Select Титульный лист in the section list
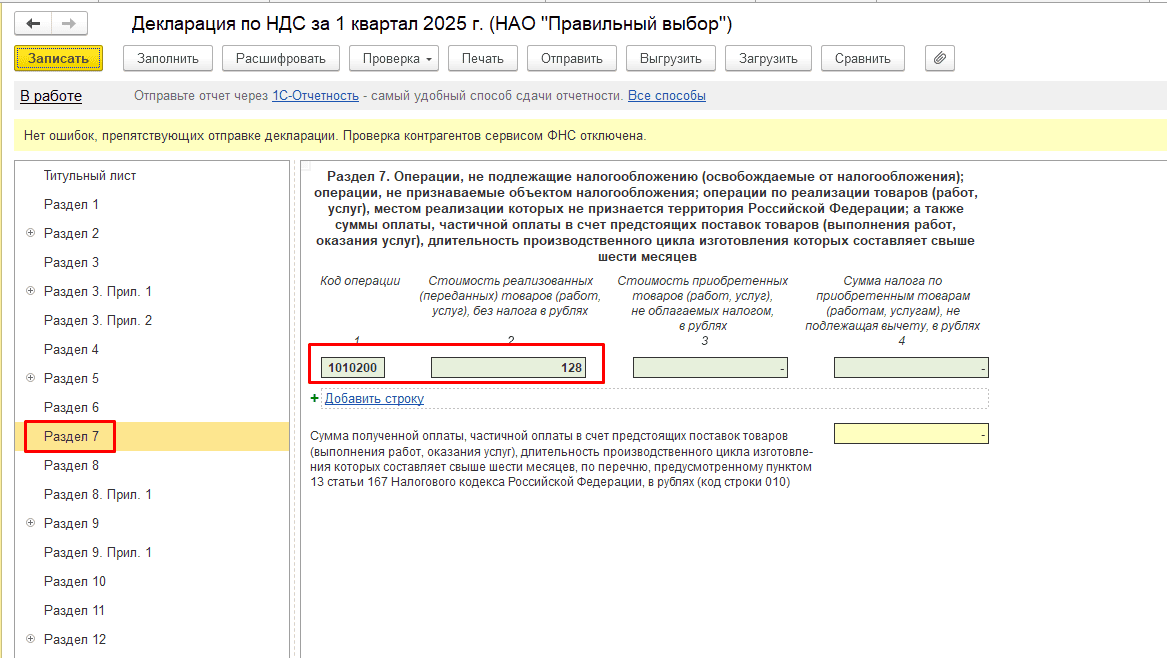 (90, 175)
